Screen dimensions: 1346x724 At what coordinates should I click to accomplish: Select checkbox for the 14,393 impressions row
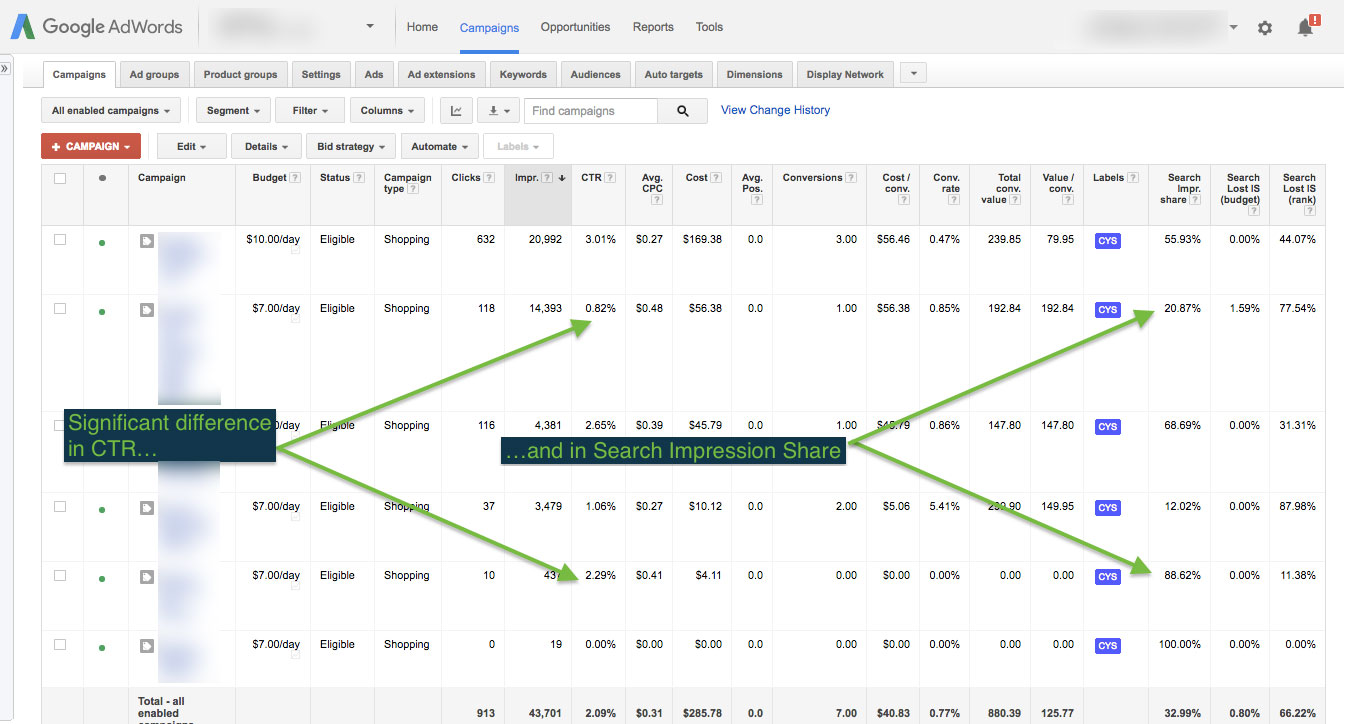tap(60, 309)
